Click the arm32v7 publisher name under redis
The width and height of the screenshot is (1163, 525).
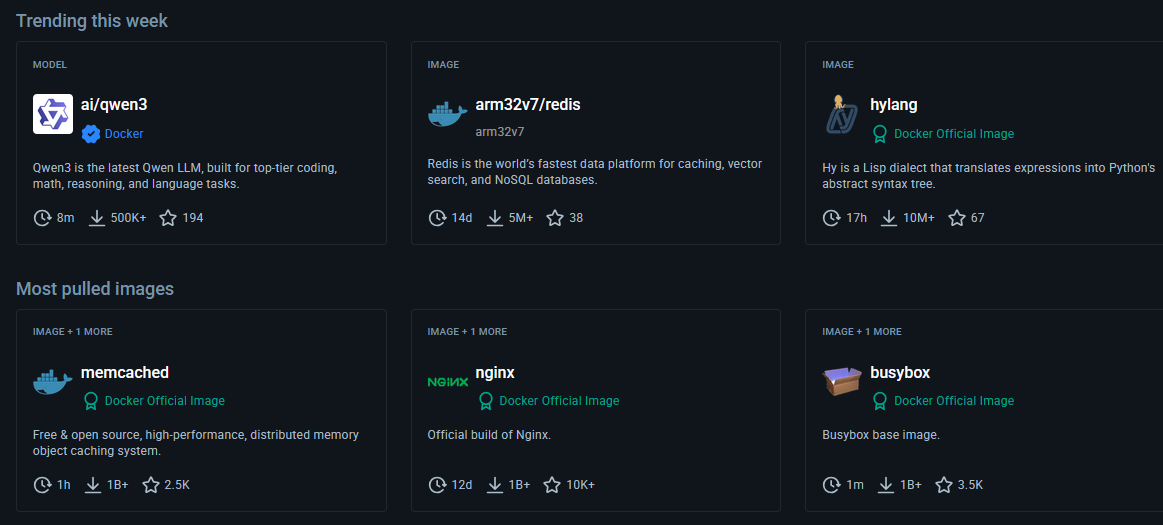pyautogui.click(x=500, y=132)
